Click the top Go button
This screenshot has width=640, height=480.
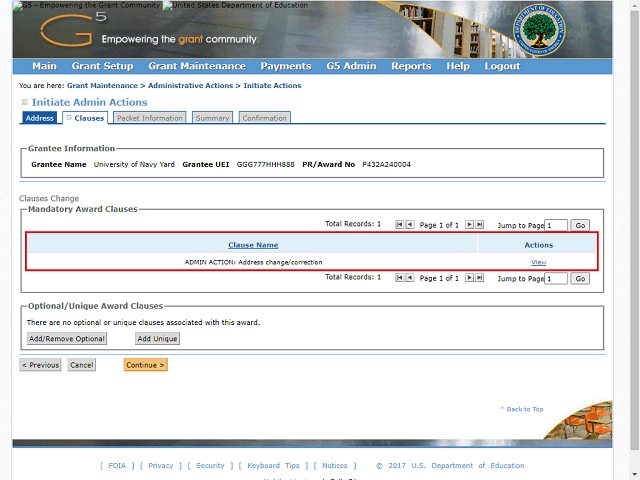tap(580, 225)
